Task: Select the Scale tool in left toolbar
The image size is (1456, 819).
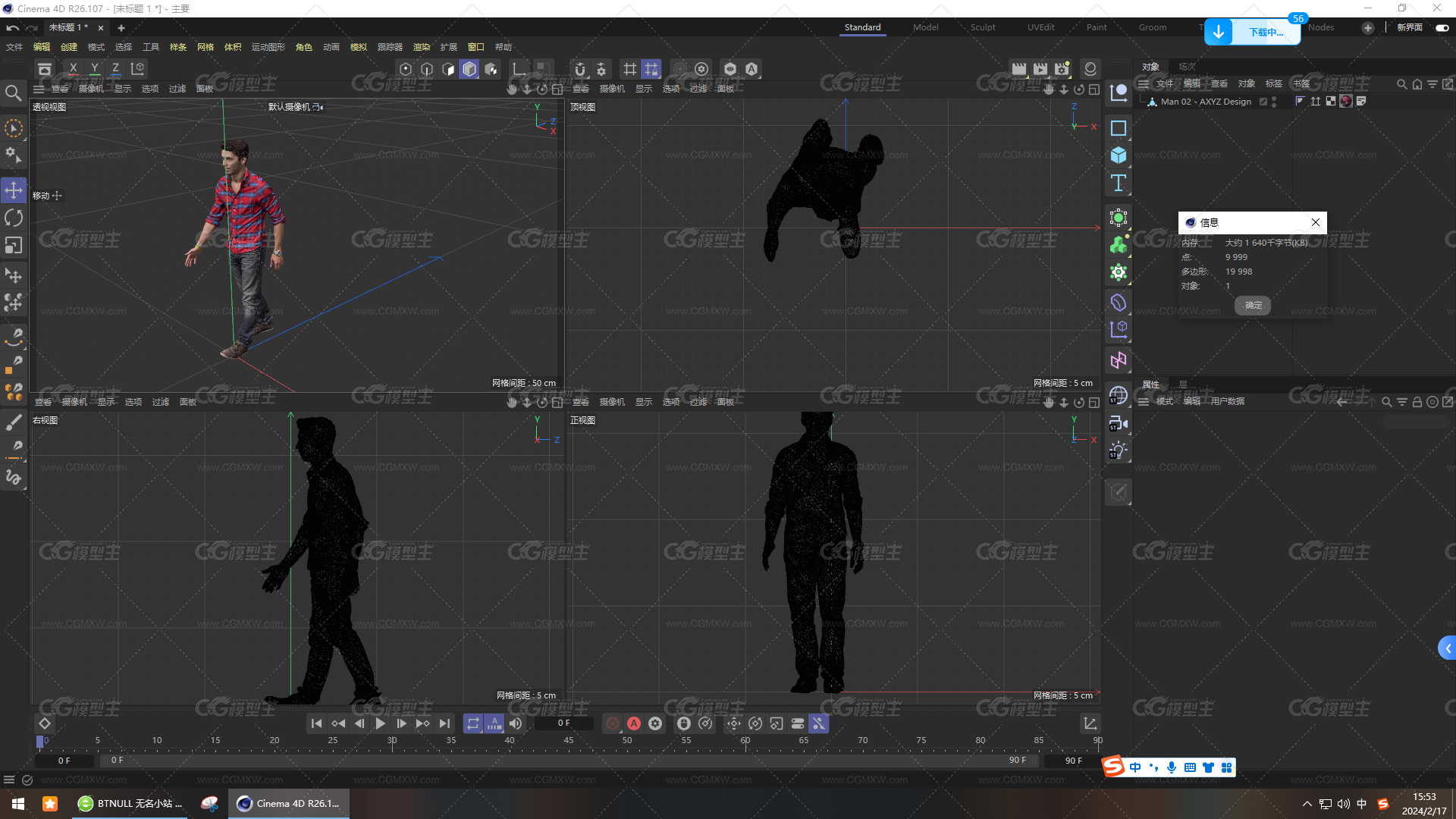Action: tap(14, 245)
